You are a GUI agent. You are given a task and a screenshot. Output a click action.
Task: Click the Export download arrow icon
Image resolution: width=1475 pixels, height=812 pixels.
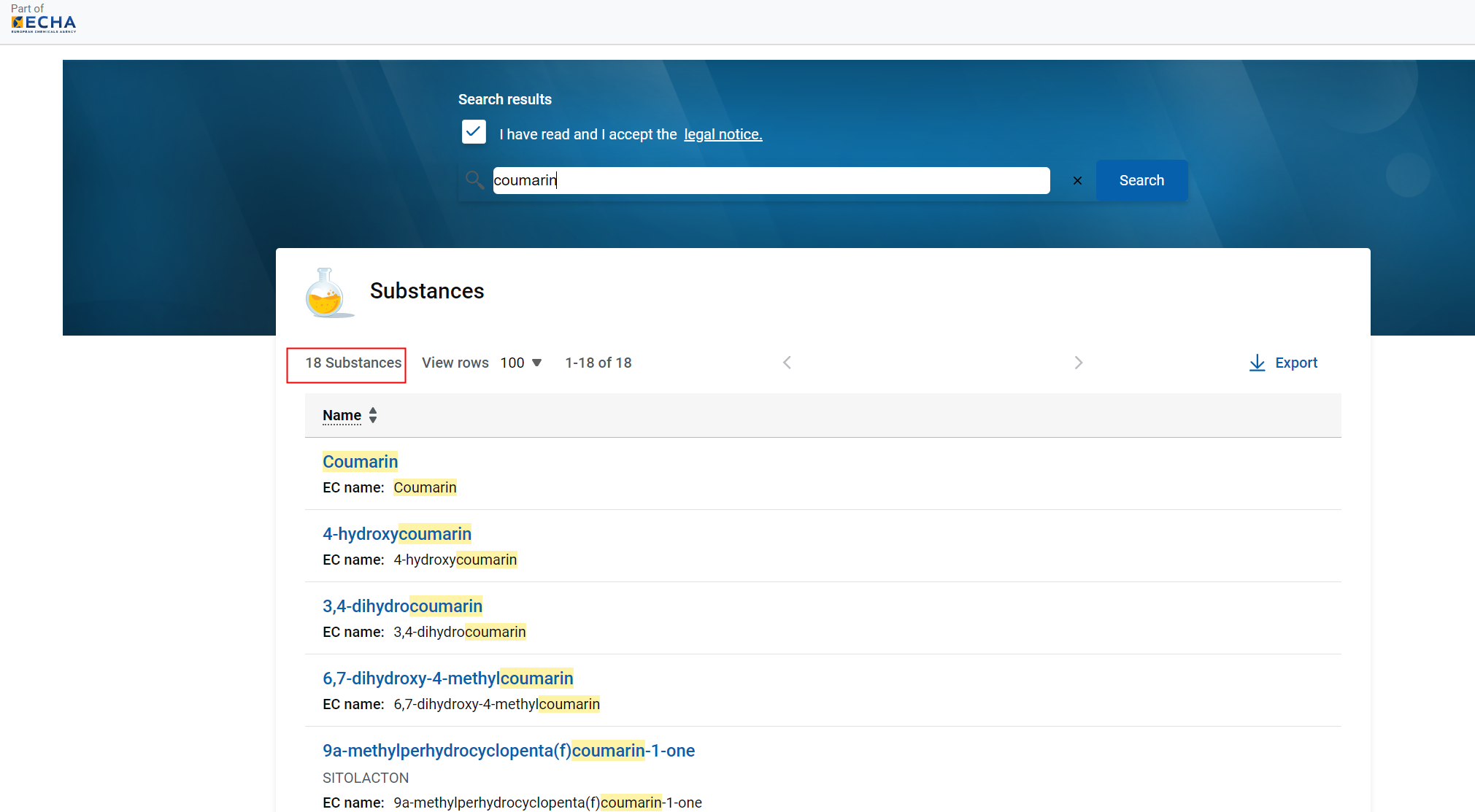1257,363
